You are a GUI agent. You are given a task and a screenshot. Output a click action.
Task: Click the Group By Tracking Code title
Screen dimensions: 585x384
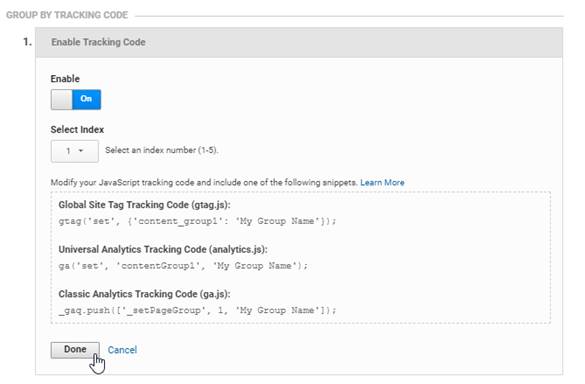point(67,15)
